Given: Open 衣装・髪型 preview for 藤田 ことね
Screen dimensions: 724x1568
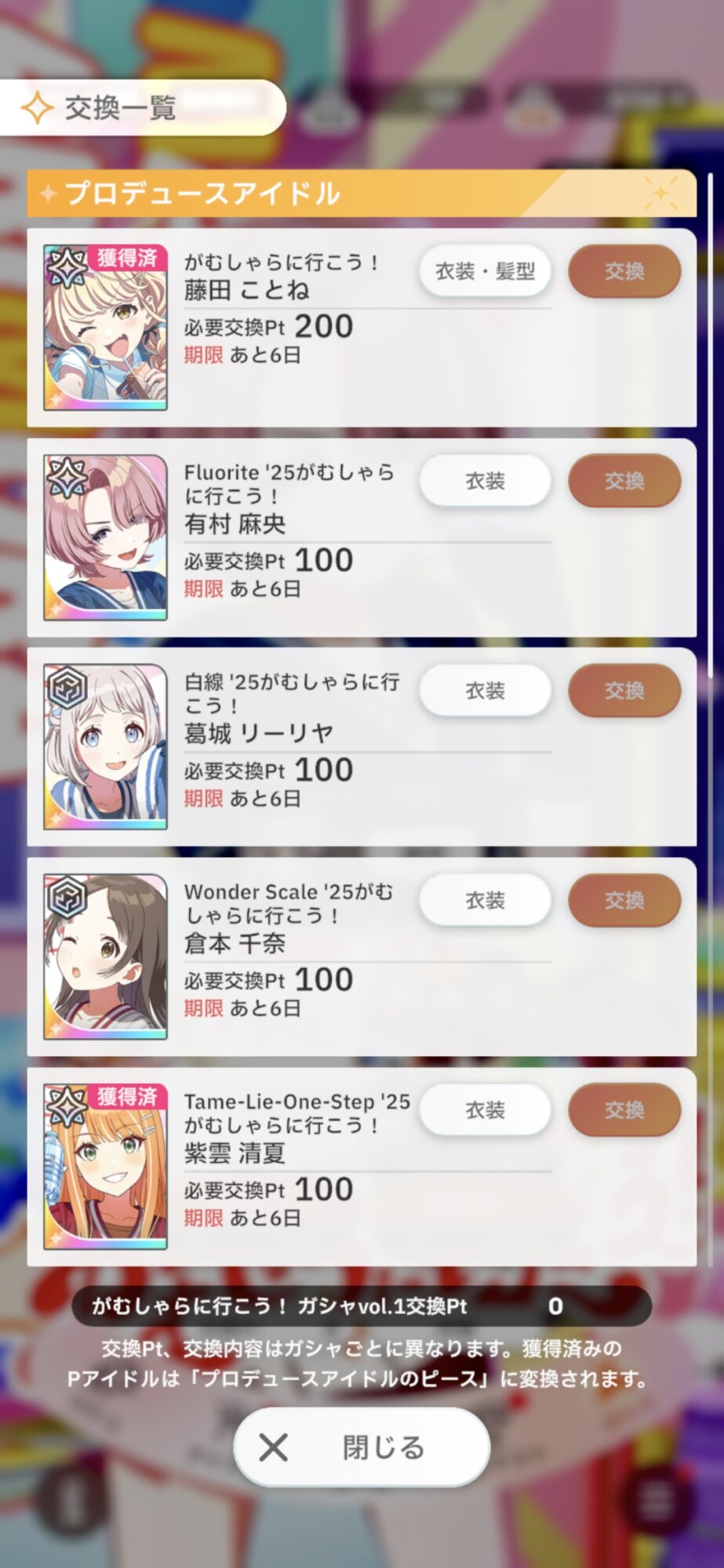Looking at the screenshot, I should (x=485, y=271).
